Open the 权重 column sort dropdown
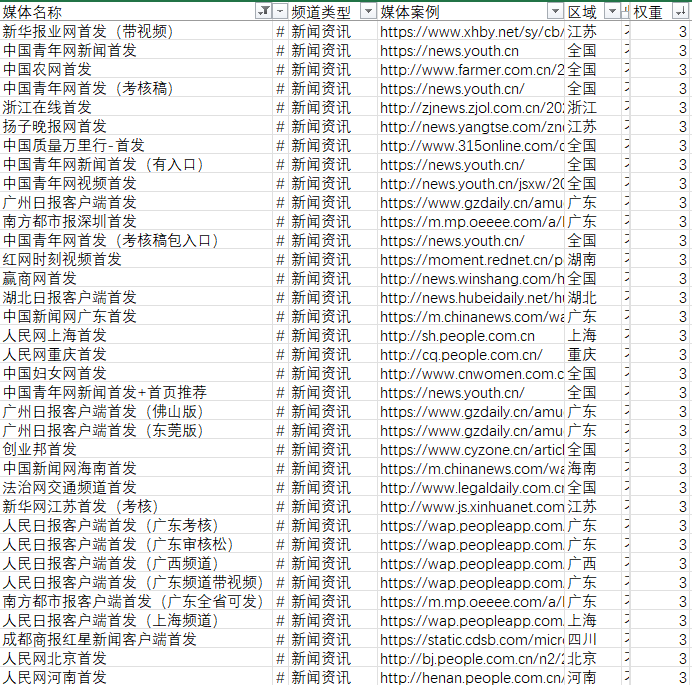 click(680, 11)
